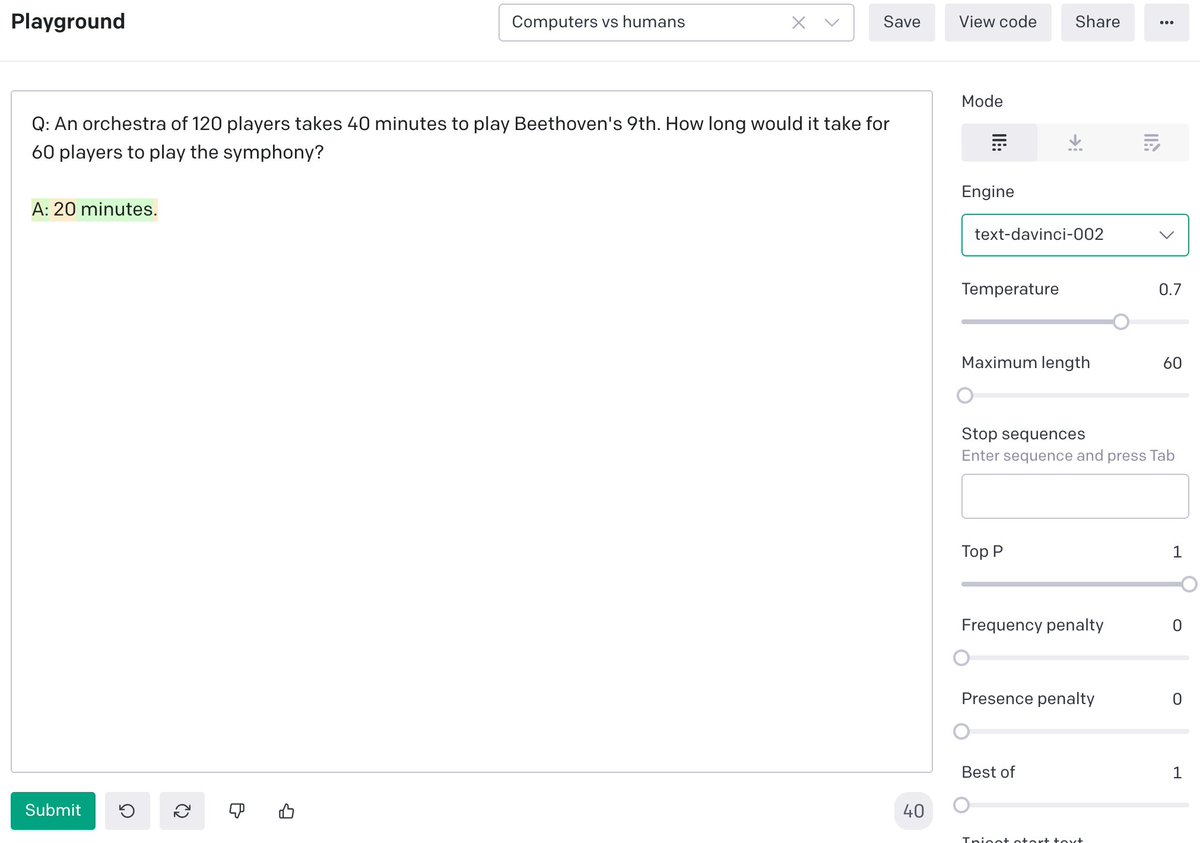The image size is (1200, 843).
Task: Click the Presence penalty slider handle
Action: (x=962, y=731)
